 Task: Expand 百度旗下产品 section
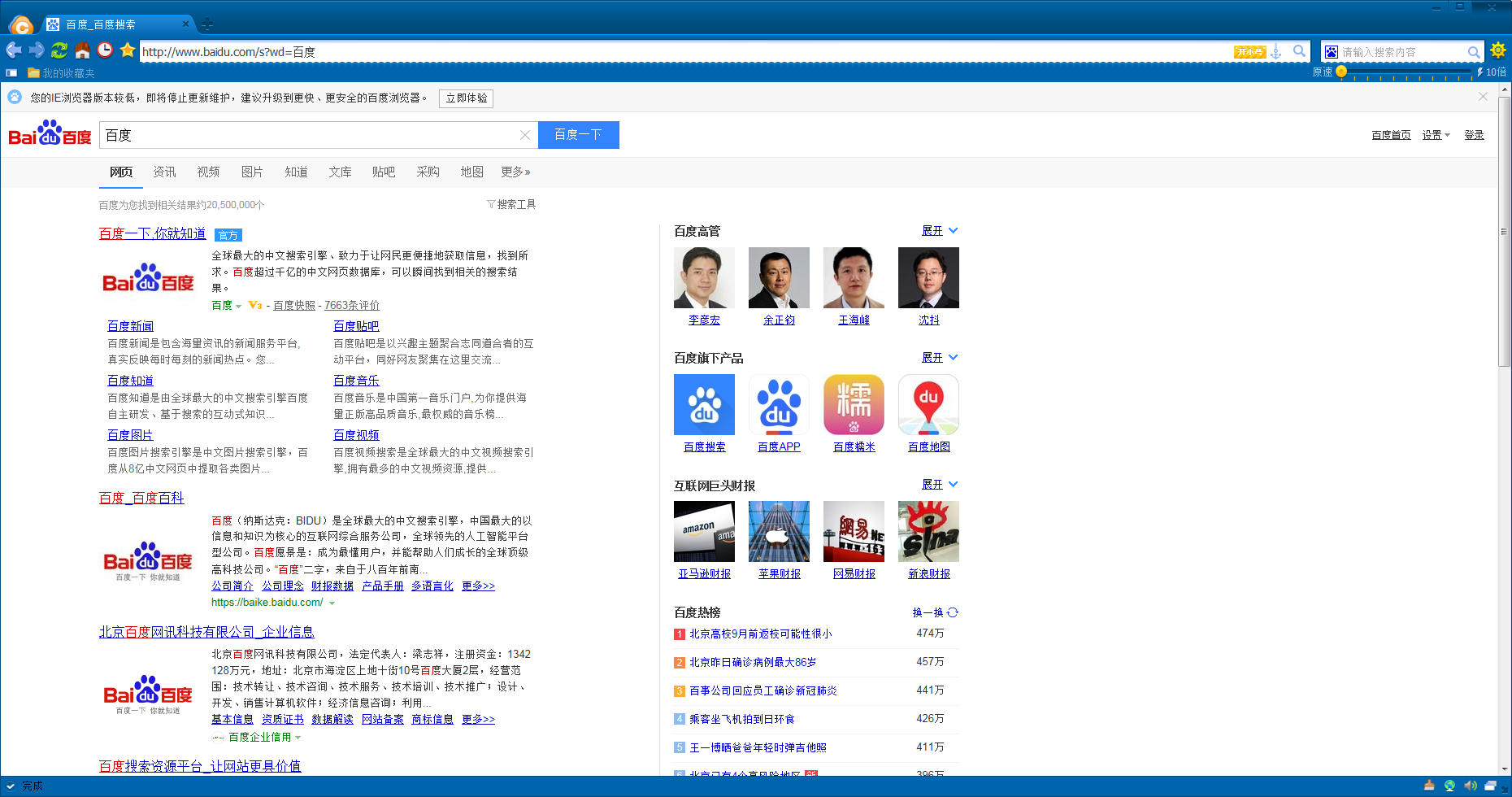[x=940, y=358]
